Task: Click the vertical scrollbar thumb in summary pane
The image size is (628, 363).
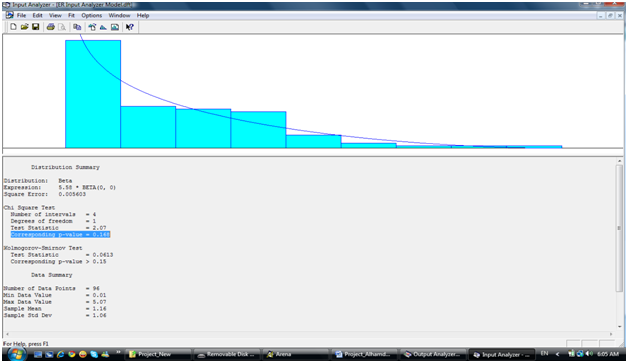Action: click(619, 228)
